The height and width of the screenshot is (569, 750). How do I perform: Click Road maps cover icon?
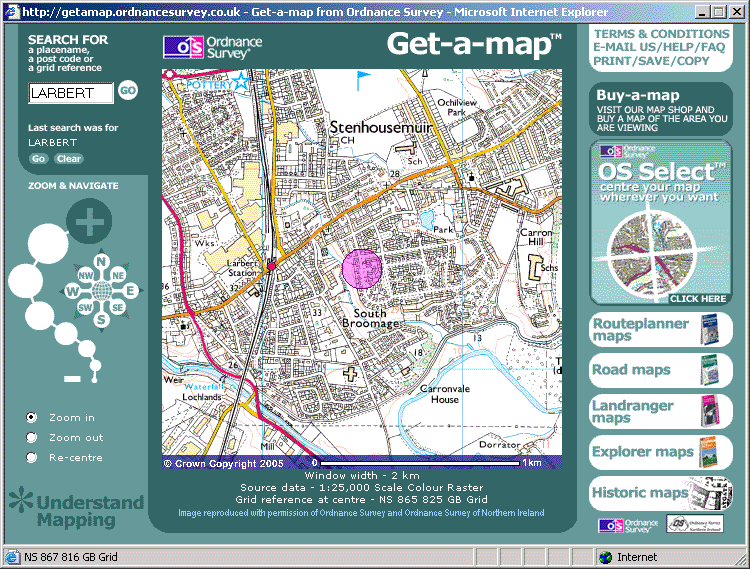pos(710,370)
